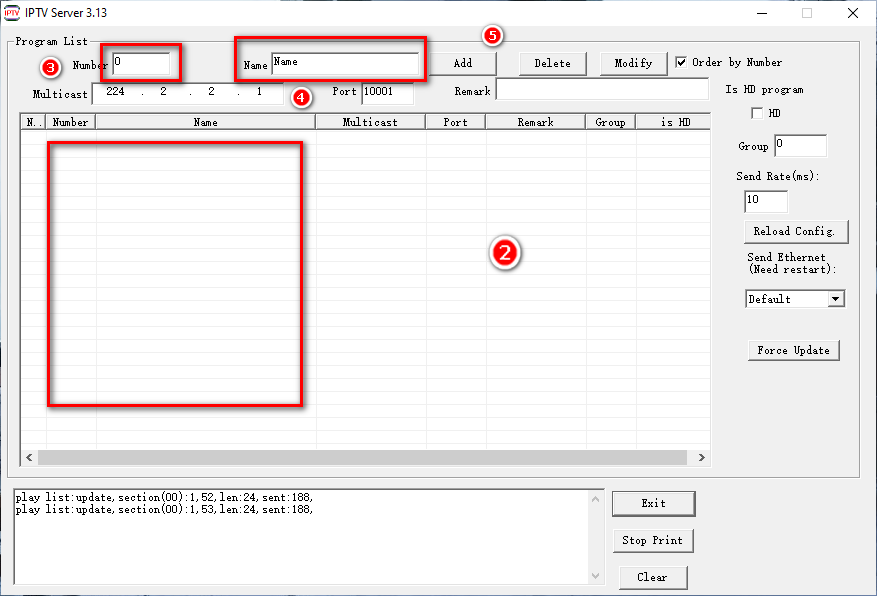Sort by the Multicast column header
The height and width of the screenshot is (596, 877).
coord(370,122)
